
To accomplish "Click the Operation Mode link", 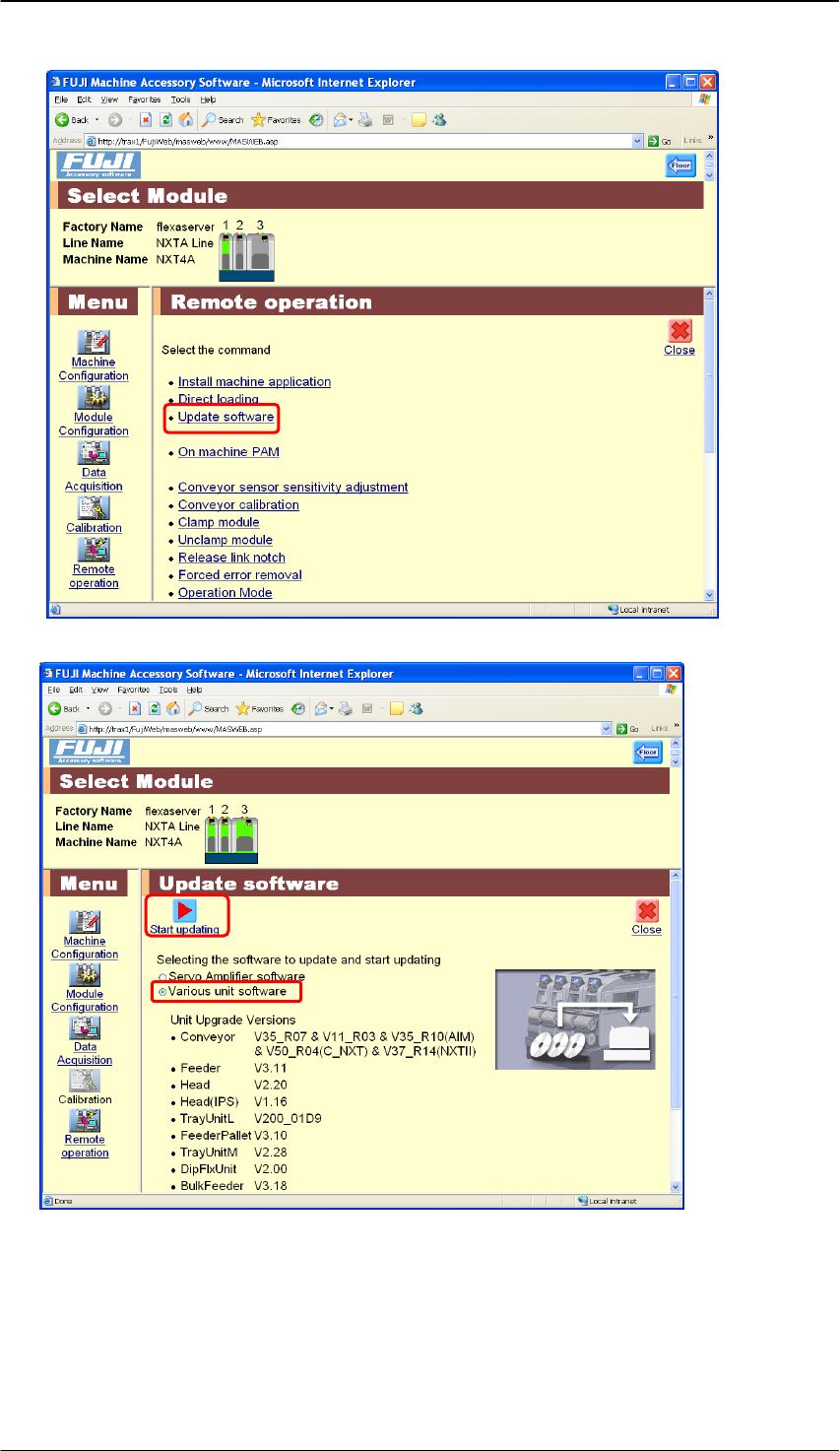I will pyautogui.click(x=225, y=593).
